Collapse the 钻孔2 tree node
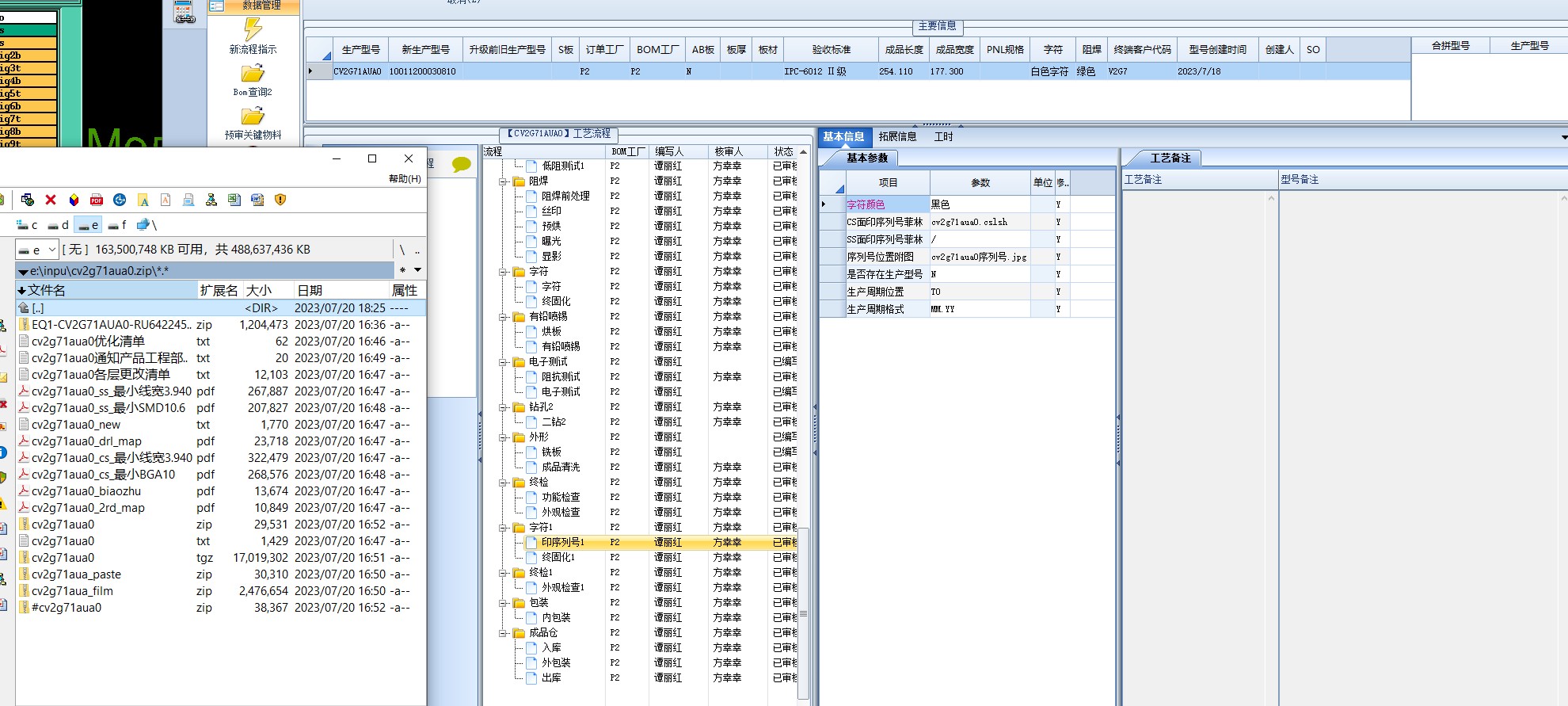The width and height of the screenshot is (1568, 706). pos(503,407)
